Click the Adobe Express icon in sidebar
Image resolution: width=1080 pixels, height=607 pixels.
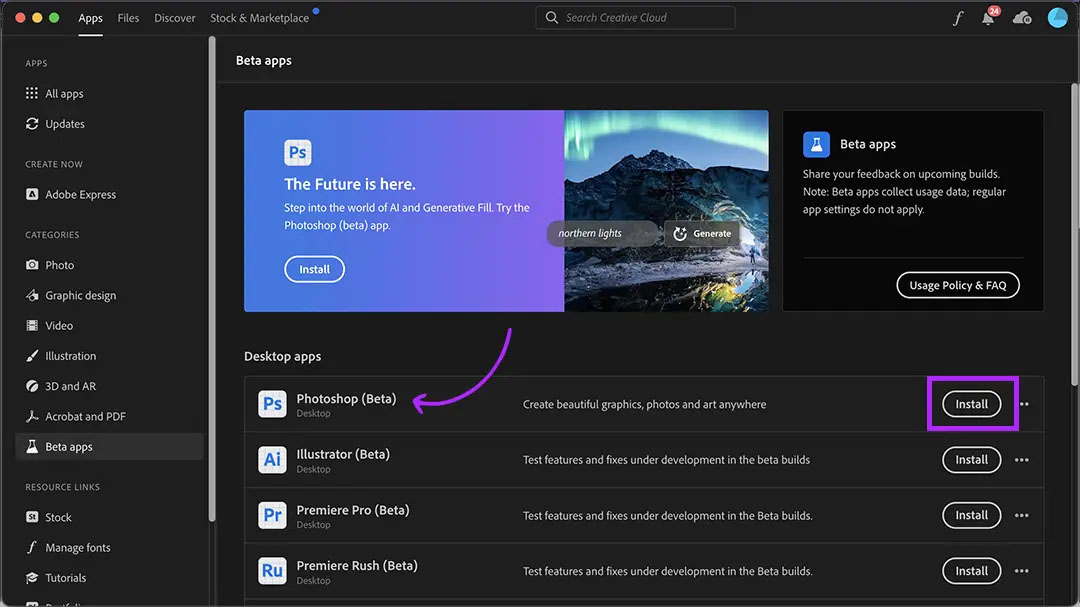[32, 194]
